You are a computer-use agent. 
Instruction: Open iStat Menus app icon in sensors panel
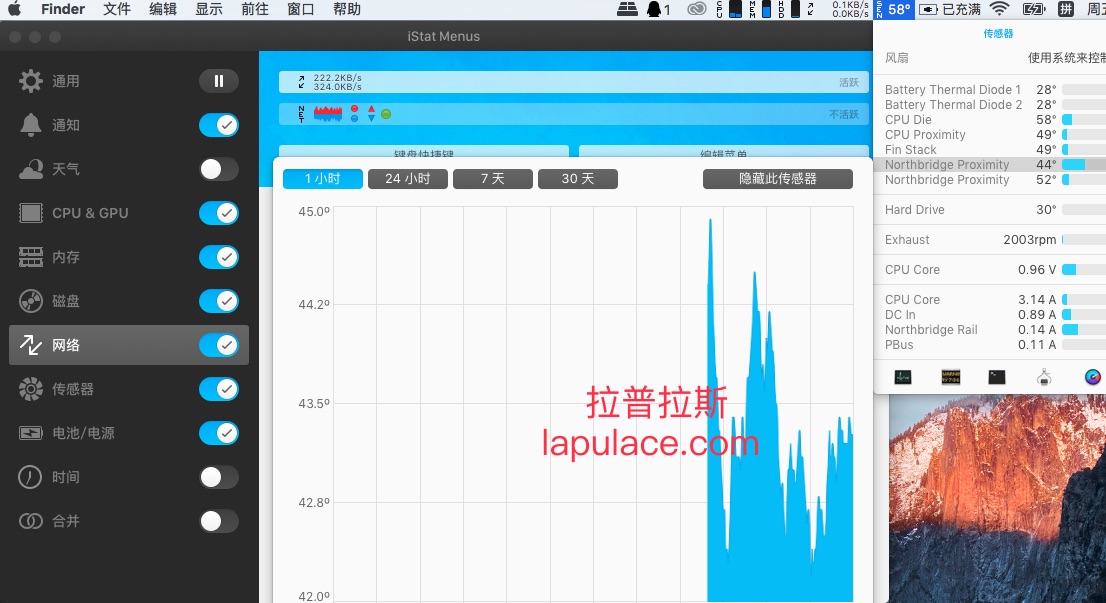(1093, 377)
